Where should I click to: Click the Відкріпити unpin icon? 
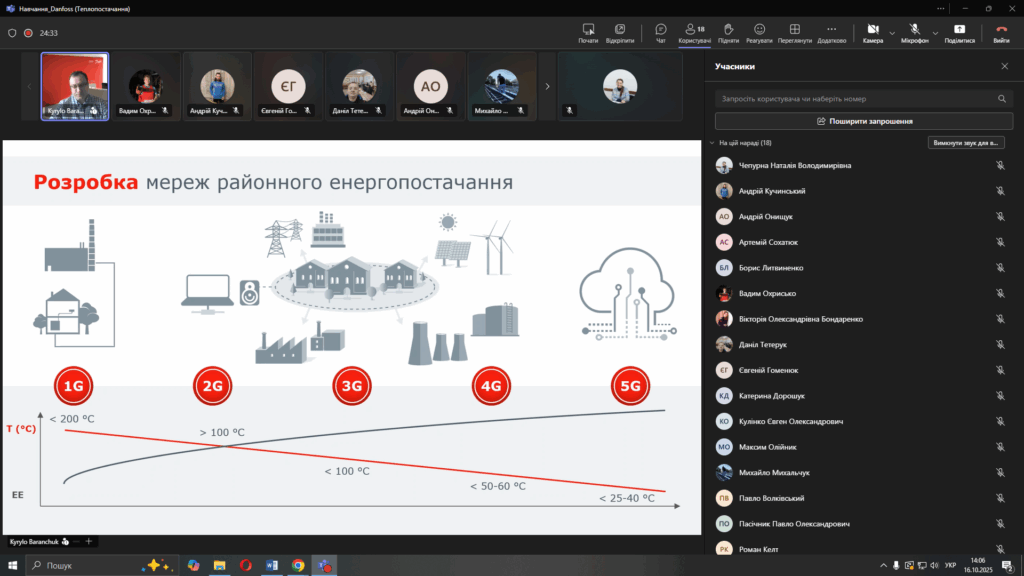[x=620, y=29]
